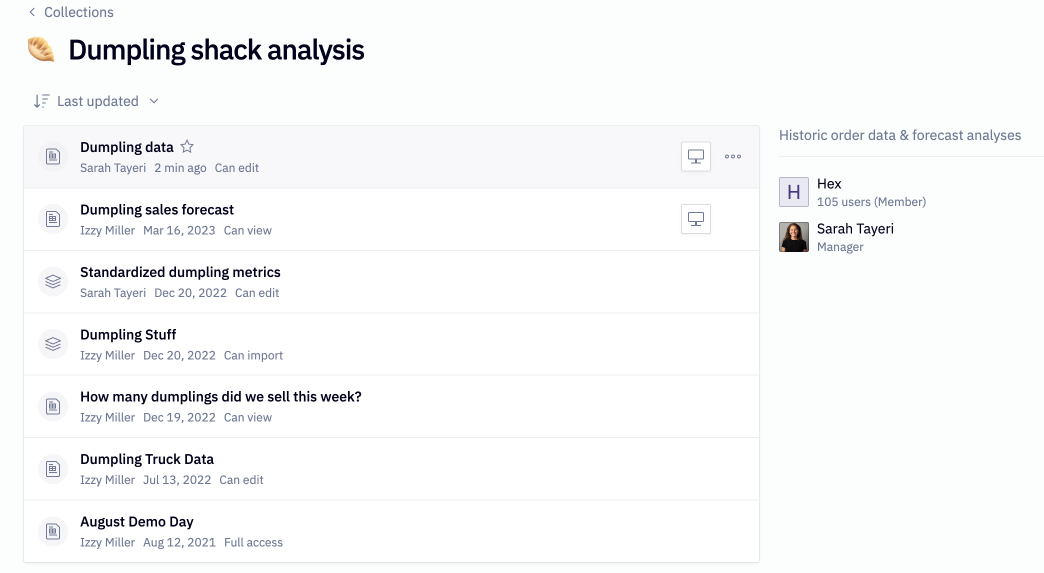Click component icon beside Standardized dumpling metrics
This screenshot has height=573, width=1044.
coord(53,282)
